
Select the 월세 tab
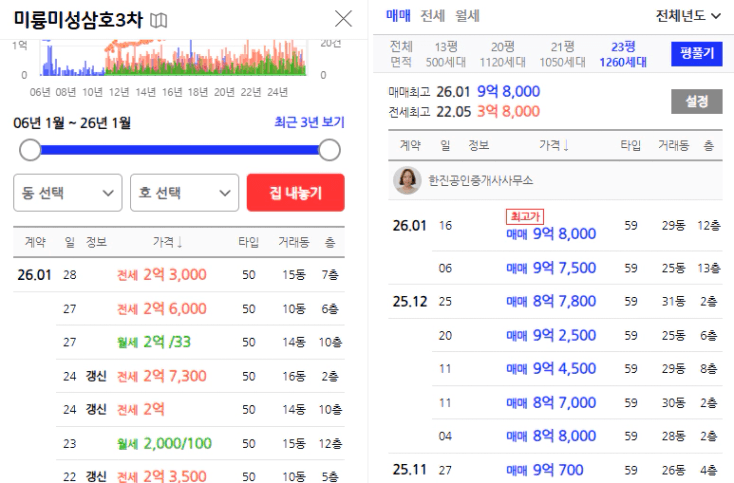(467, 16)
